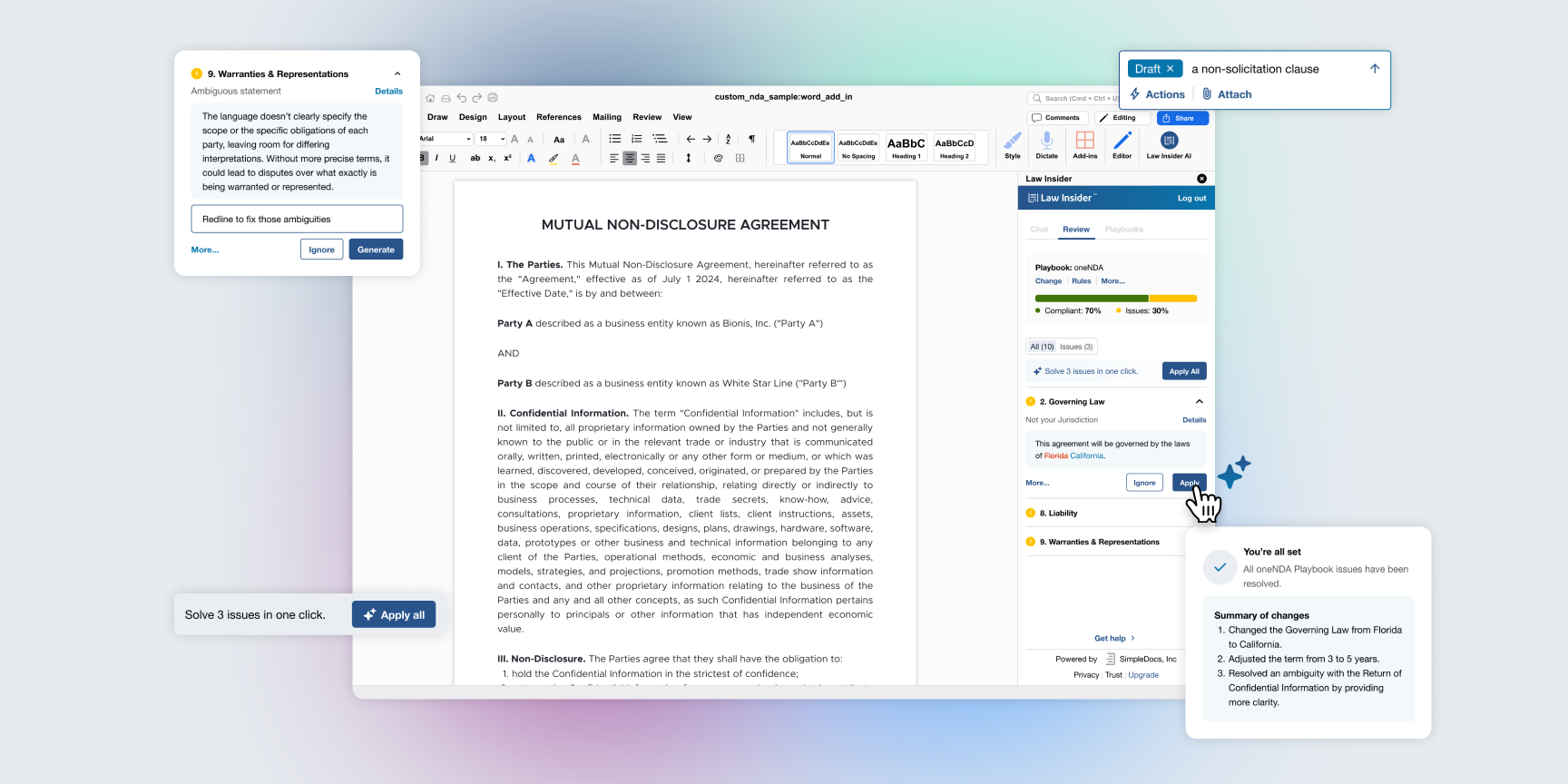The width and height of the screenshot is (1568, 784).
Task: Open the font size 18 dropdown
Action: pos(492,139)
